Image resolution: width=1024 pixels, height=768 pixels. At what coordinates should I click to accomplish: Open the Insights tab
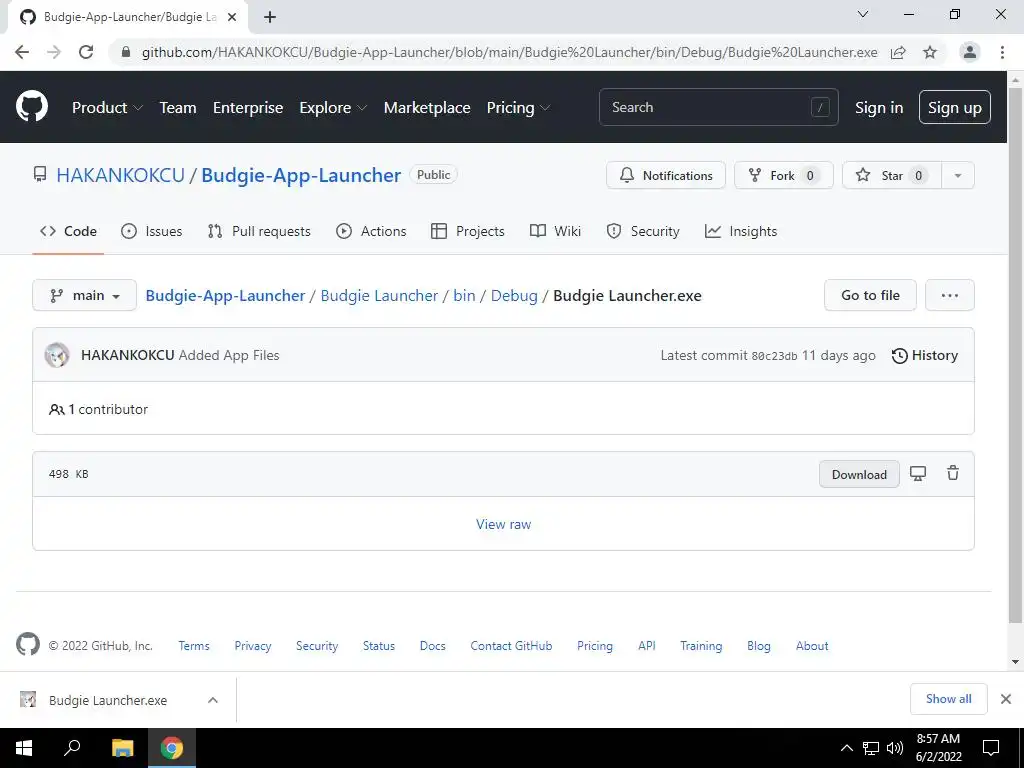pos(741,231)
